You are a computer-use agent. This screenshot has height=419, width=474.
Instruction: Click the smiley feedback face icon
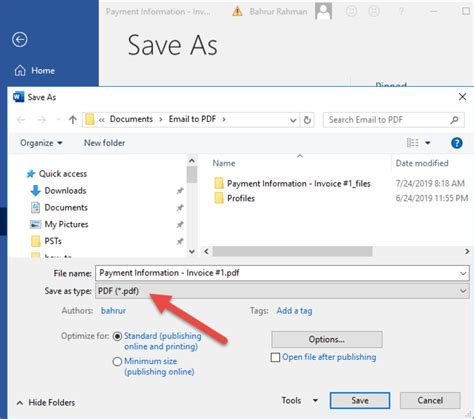point(351,11)
